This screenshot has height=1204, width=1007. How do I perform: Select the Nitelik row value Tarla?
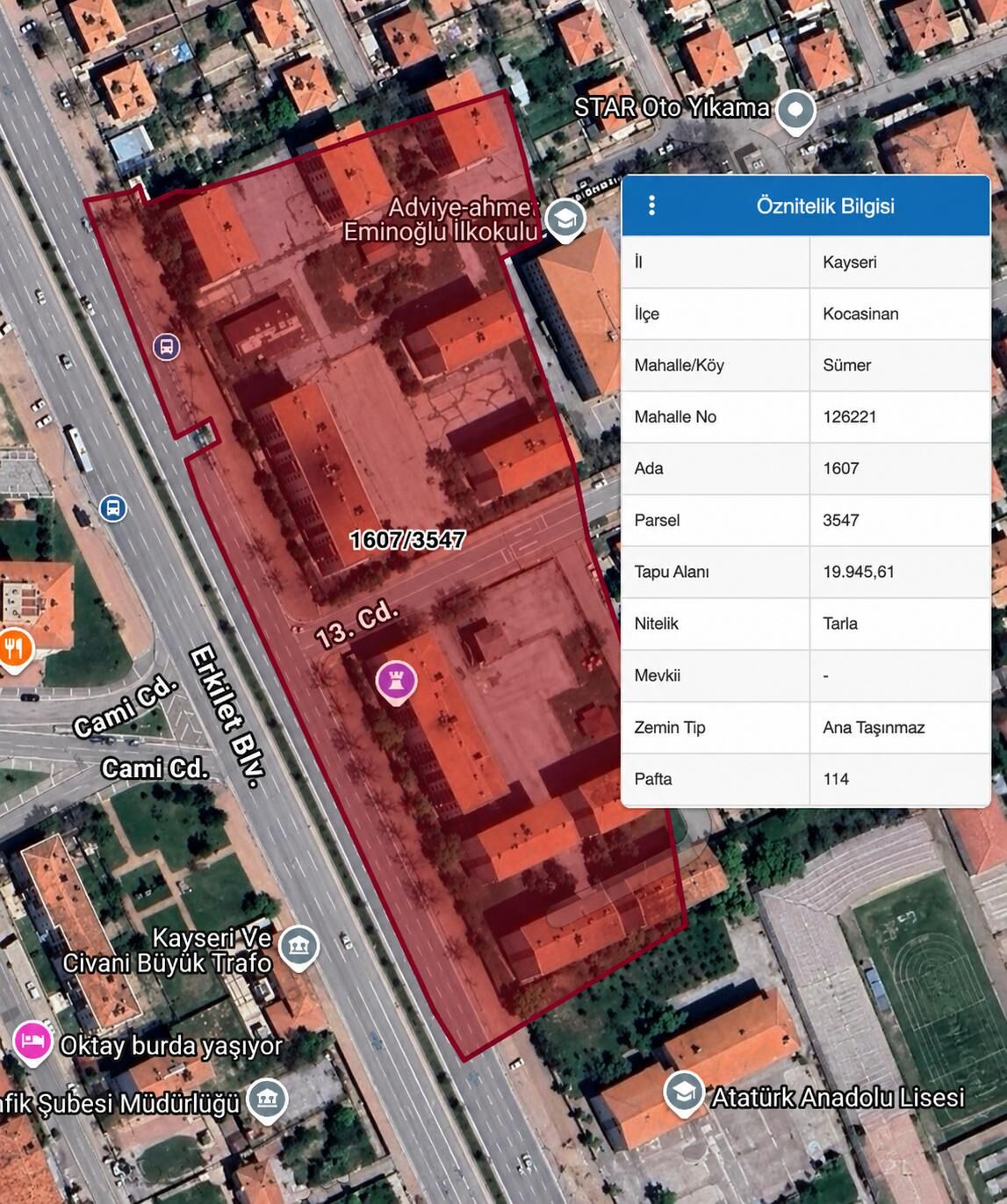point(840,624)
